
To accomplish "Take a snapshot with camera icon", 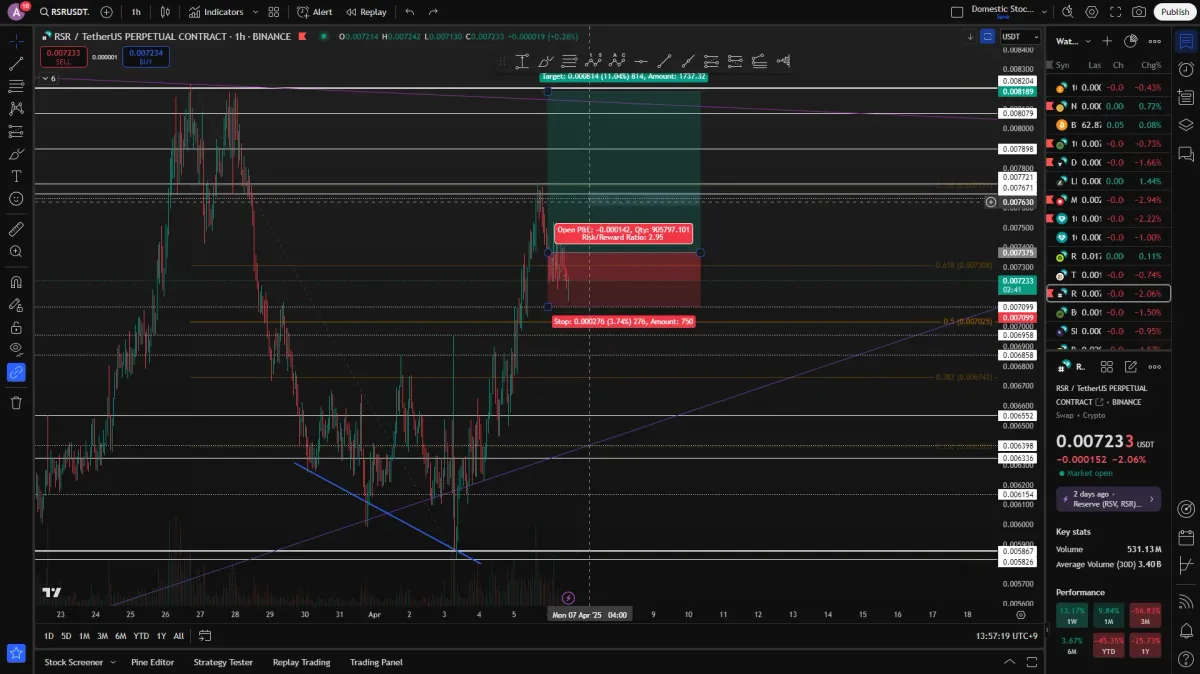I will [x=1139, y=12].
